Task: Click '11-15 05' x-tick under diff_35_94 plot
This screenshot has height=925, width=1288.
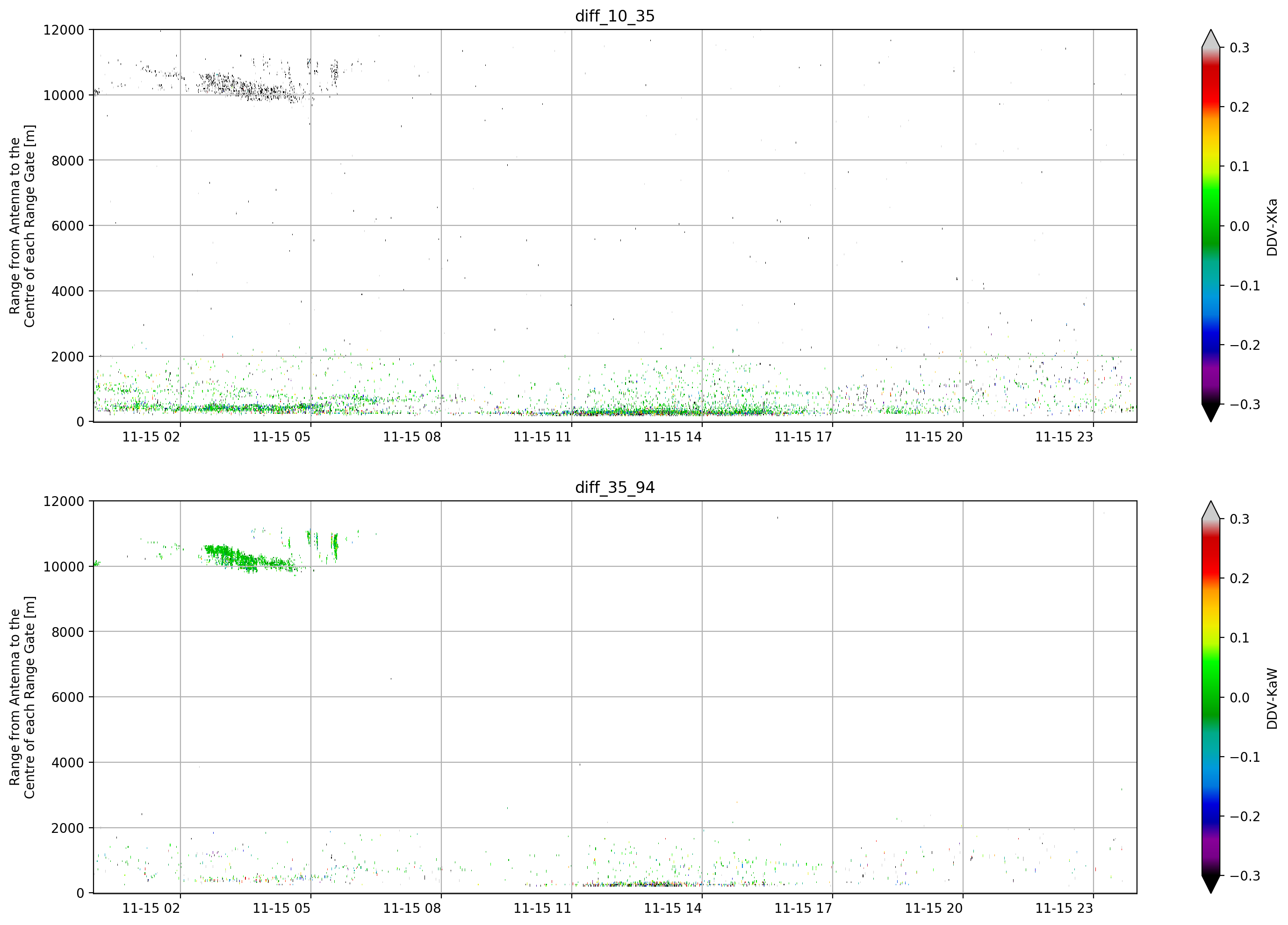Action: [x=282, y=909]
